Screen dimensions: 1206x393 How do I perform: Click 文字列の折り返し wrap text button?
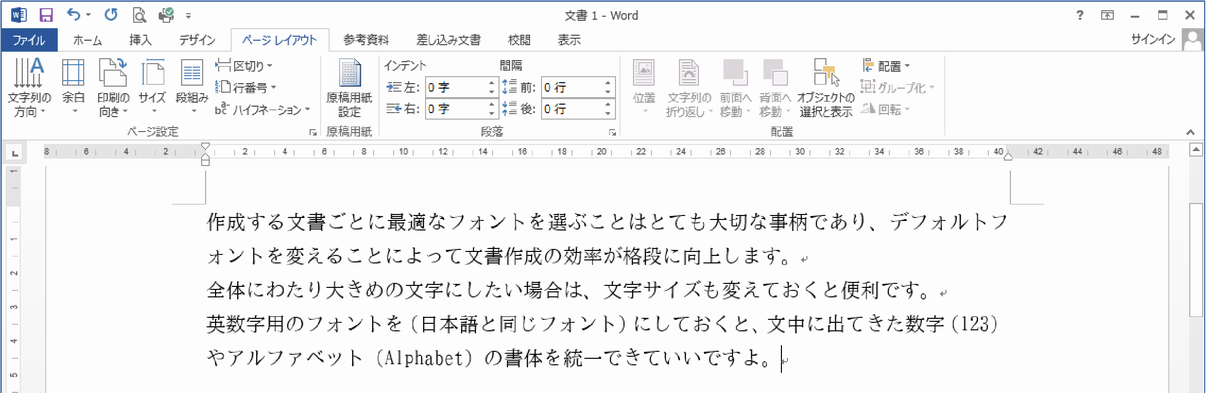pos(689,89)
